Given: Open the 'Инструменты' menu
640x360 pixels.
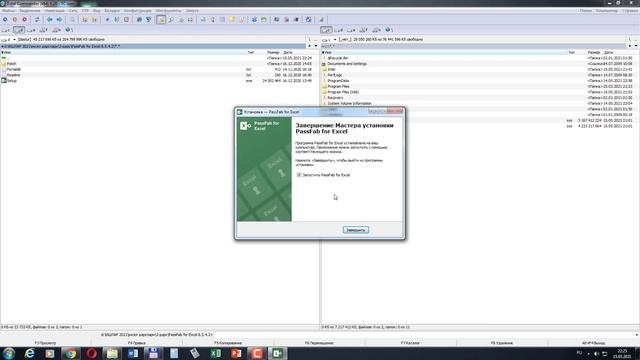Looking at the screenshot, I should (169, 11).
